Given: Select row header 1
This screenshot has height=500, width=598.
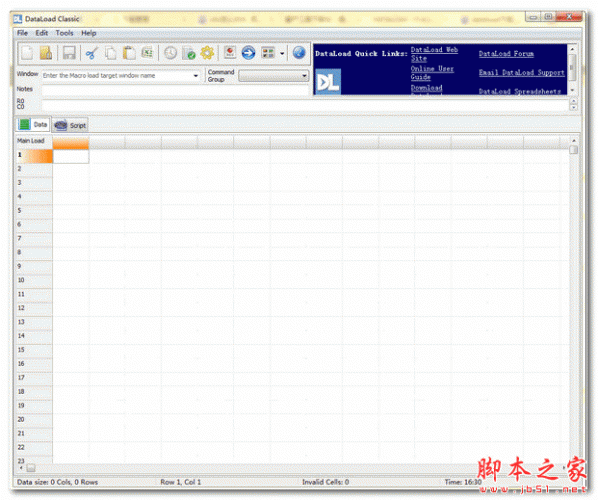Looking at the screenshot, I should coord(34,156).
